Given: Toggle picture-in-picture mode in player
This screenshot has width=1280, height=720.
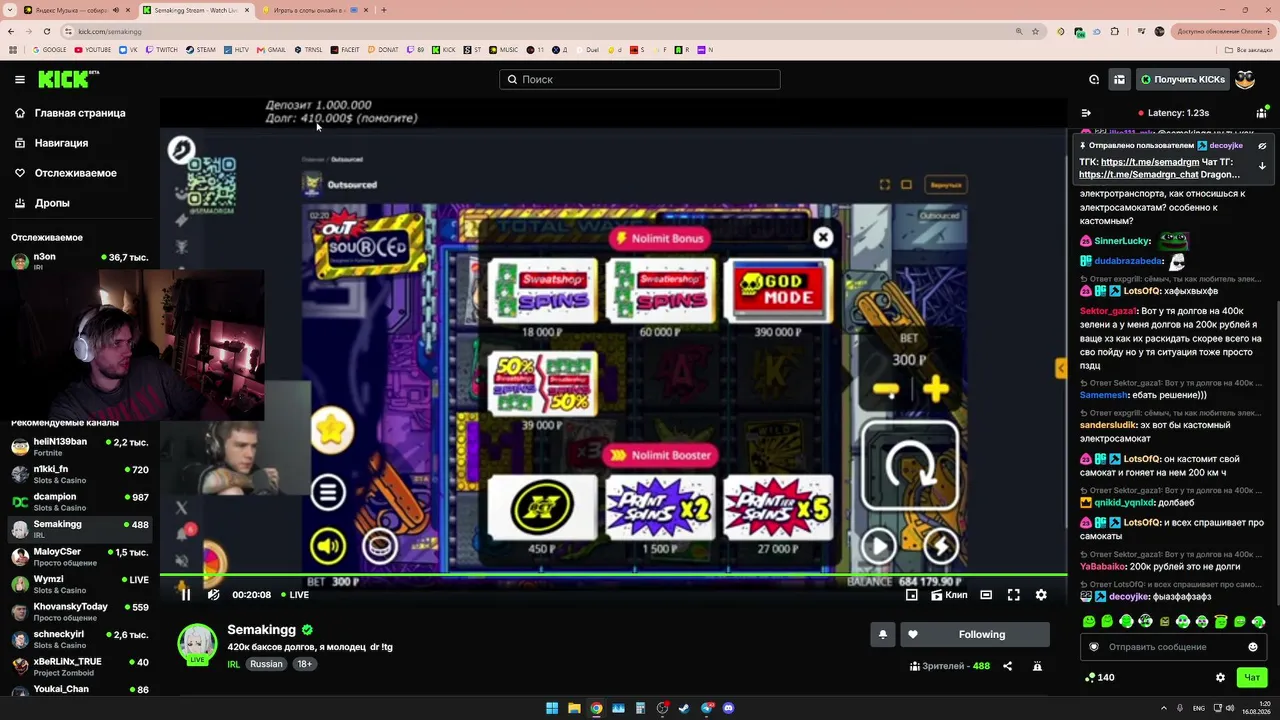Looking at the screenshot, I should (911, 595).
